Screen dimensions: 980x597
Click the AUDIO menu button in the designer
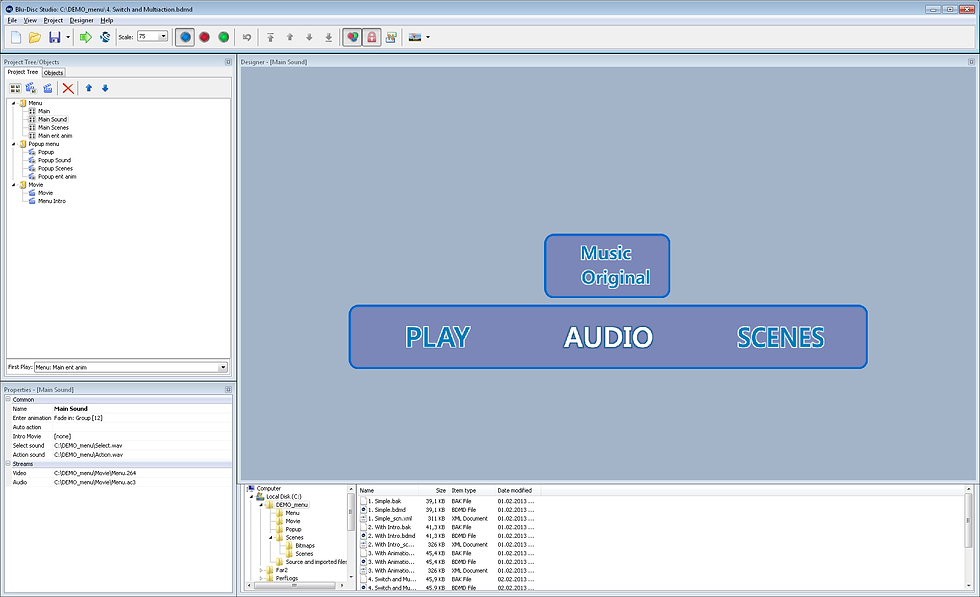click(x=608, y=338)
